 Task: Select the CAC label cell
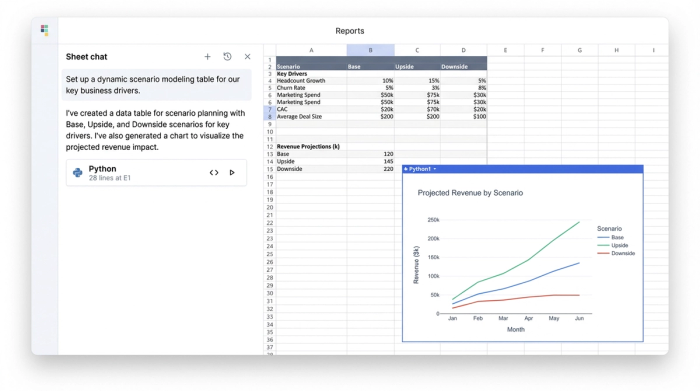tap(311, 109)
